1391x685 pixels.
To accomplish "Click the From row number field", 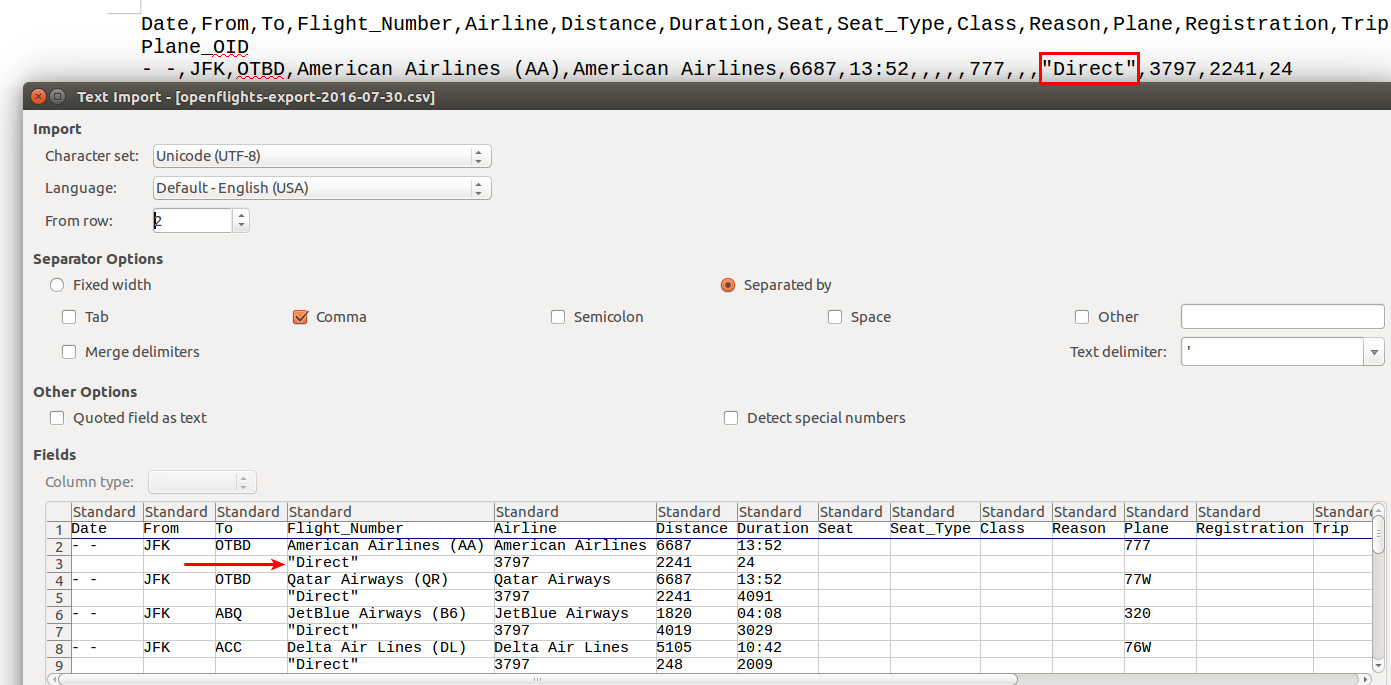I will tap(192, 221).
